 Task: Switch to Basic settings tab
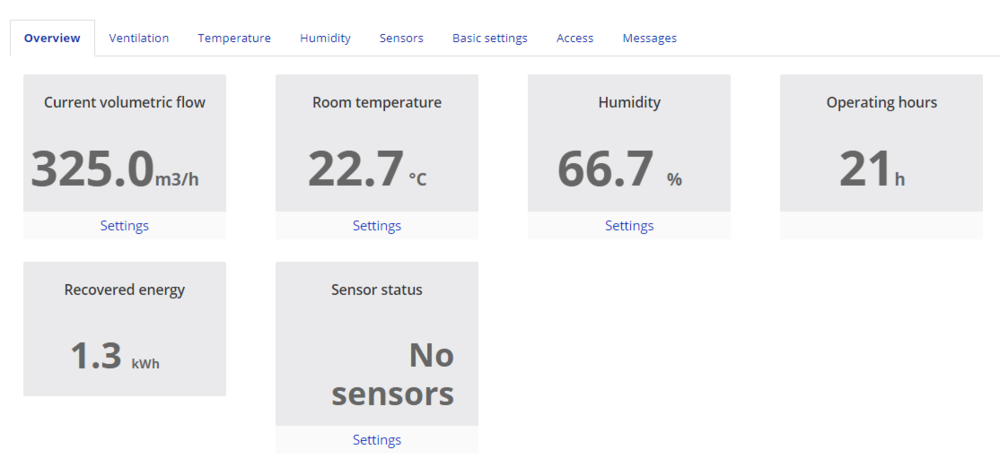490,38
